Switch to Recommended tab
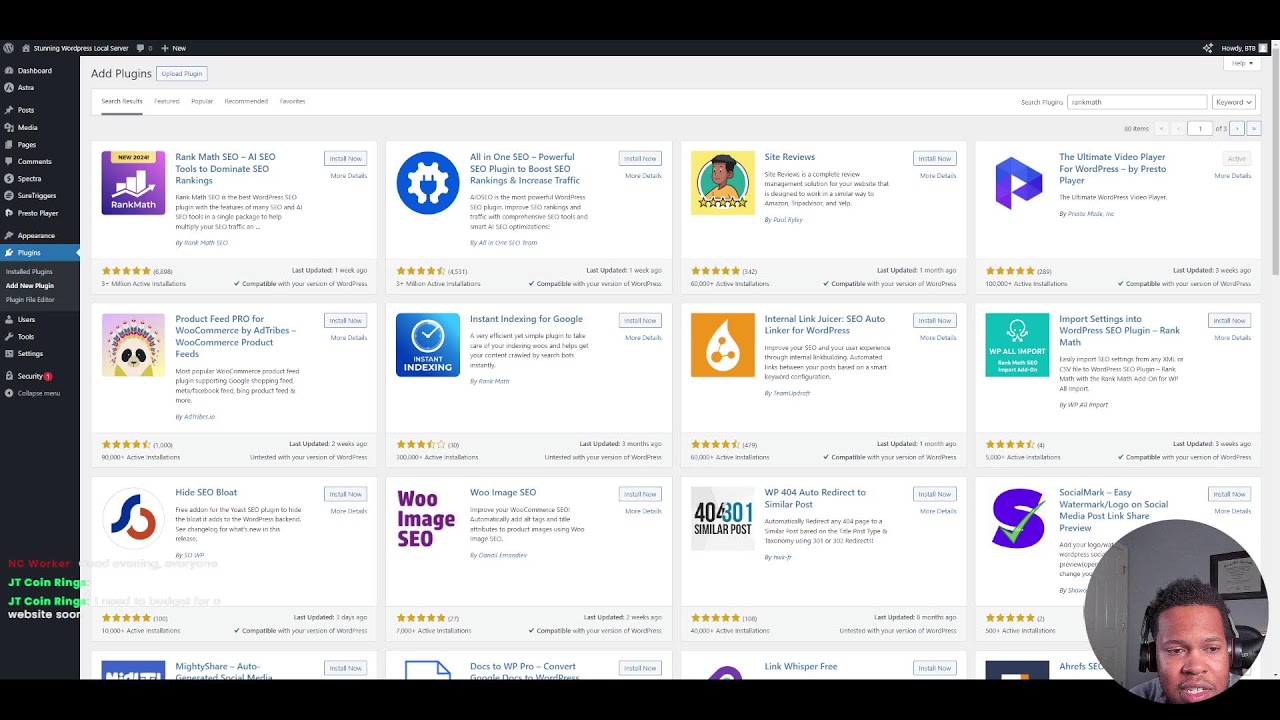 coord(246,101)
